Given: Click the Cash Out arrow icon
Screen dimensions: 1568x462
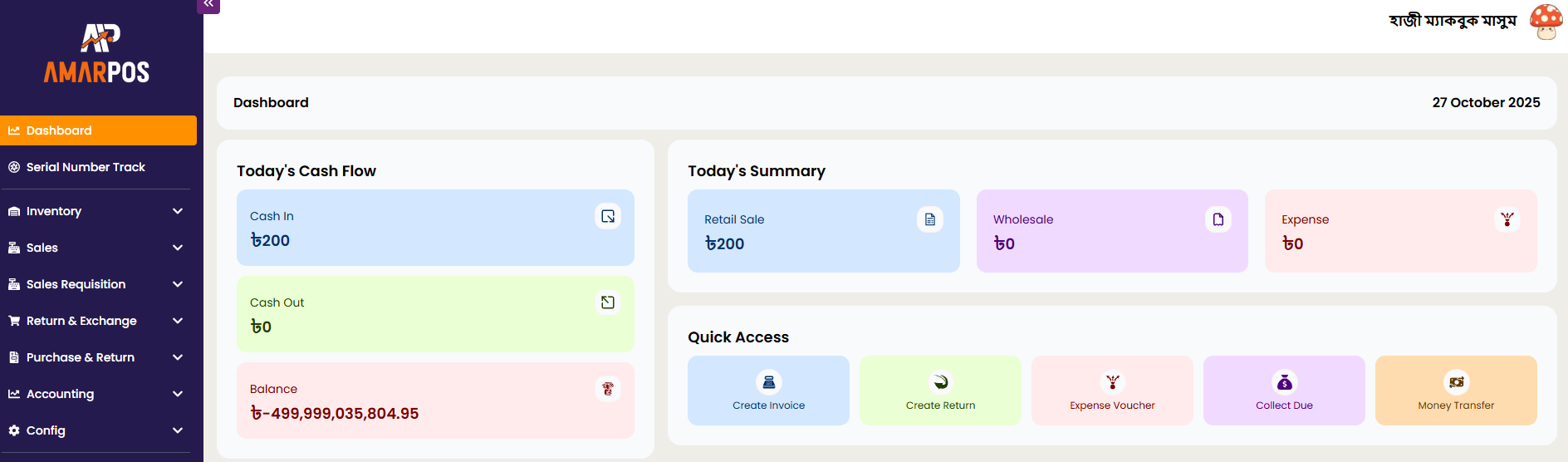Looking at the screenshot, I should 608,302.
